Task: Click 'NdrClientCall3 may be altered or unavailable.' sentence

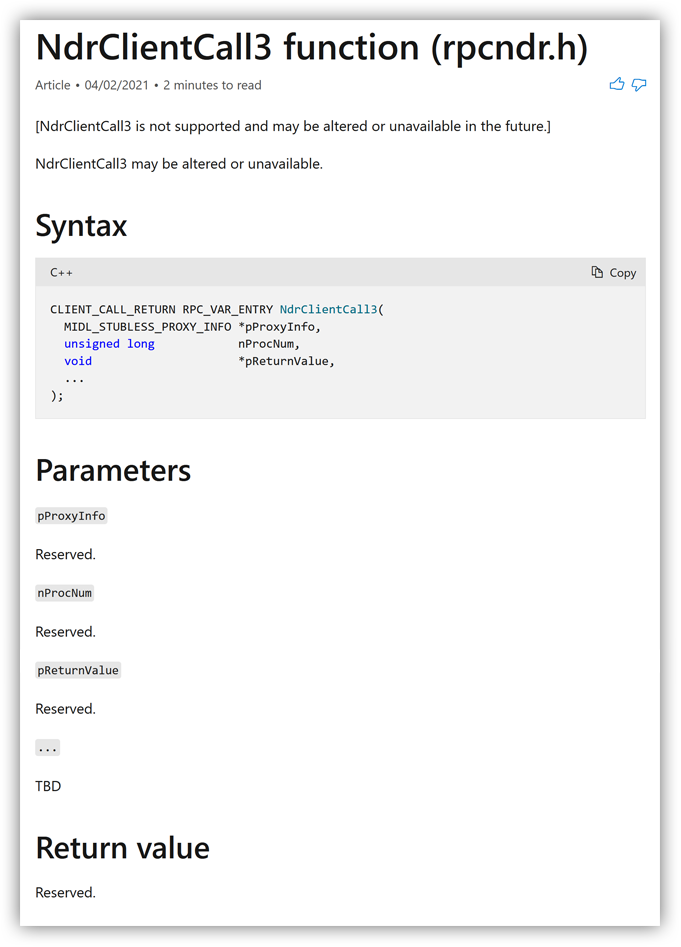Action: pos(179,164)
